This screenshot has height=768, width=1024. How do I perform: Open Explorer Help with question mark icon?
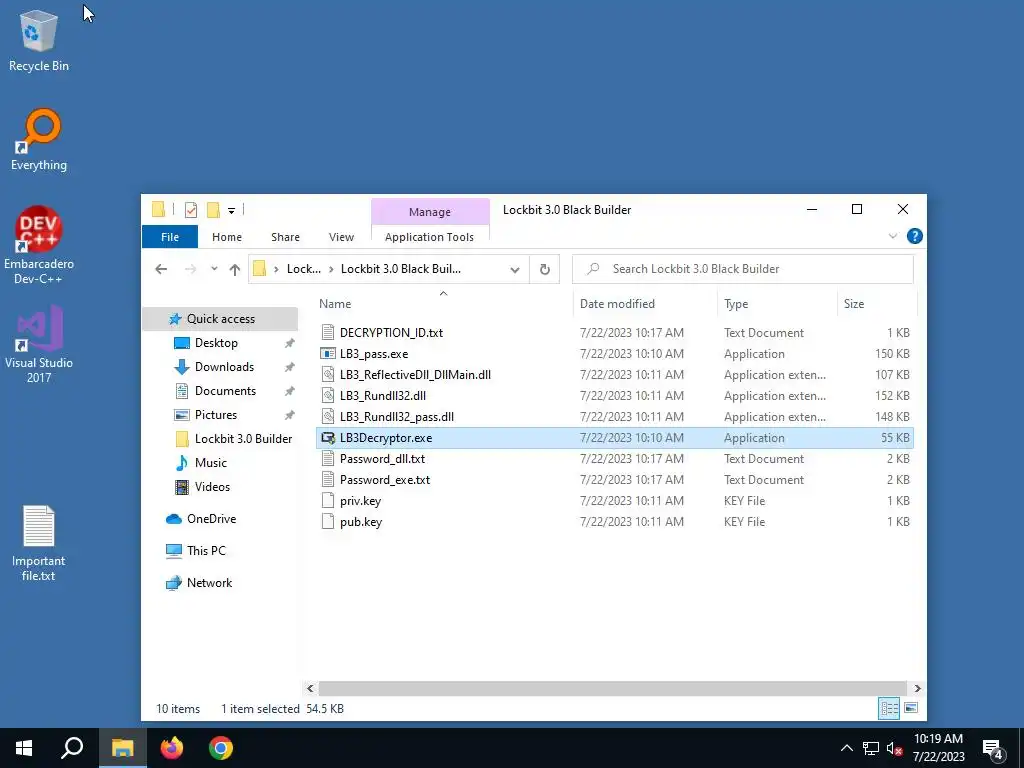coord(914,236)
